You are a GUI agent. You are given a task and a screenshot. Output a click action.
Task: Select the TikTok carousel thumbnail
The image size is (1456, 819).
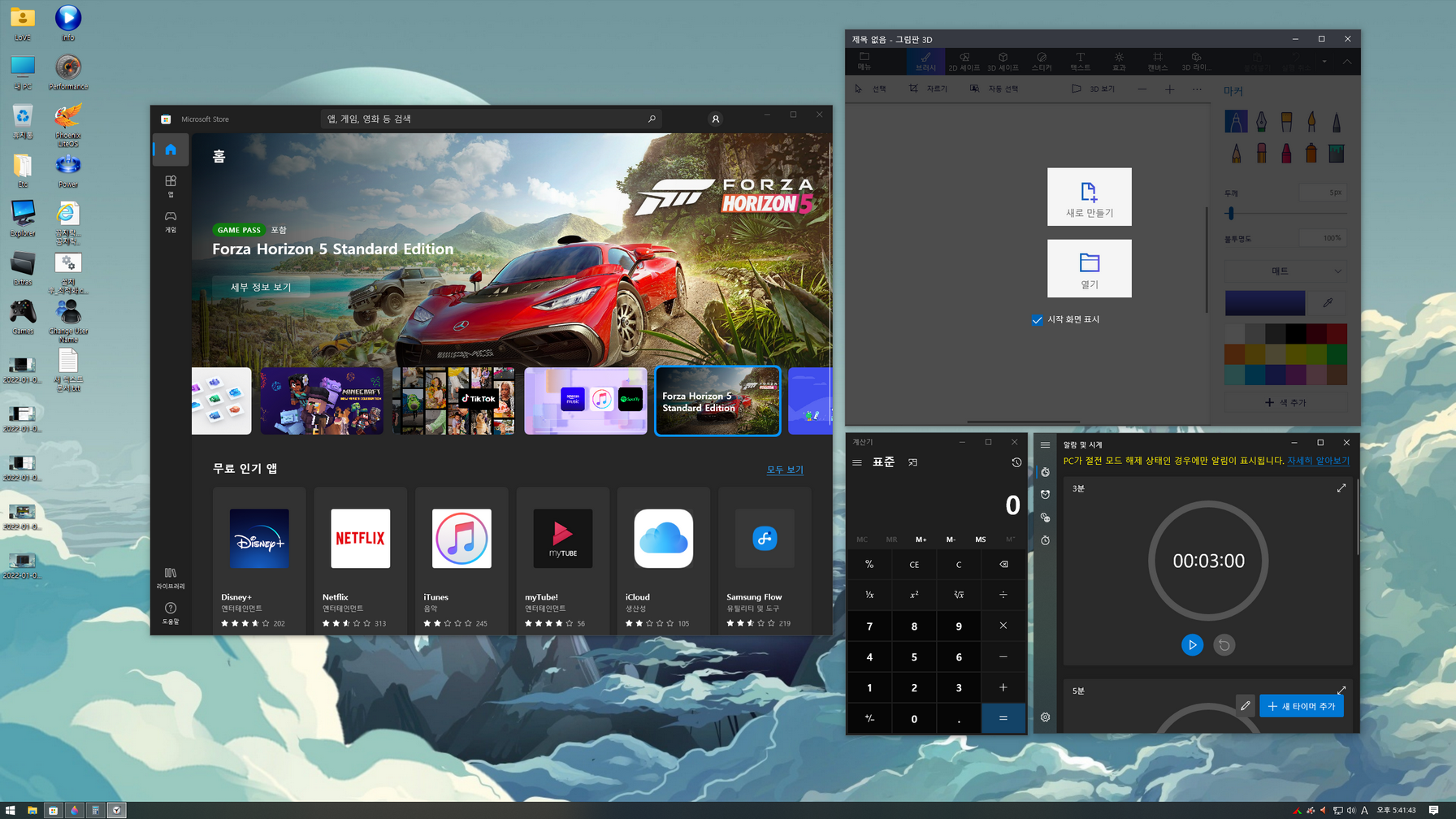[x=453, y=401]
